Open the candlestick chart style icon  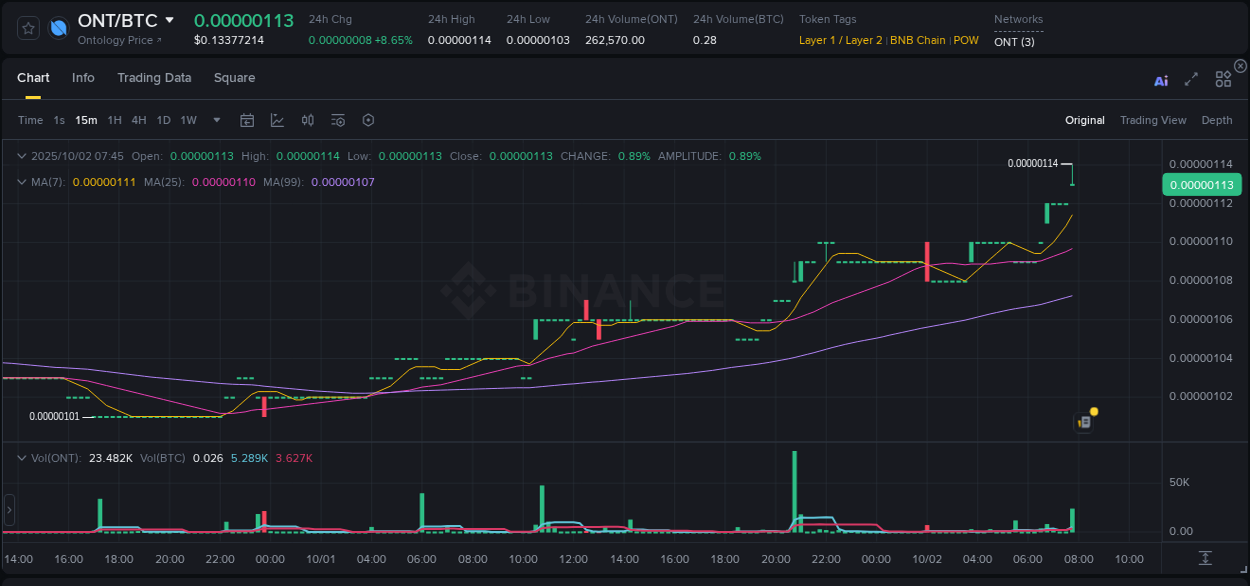[308, 120]
